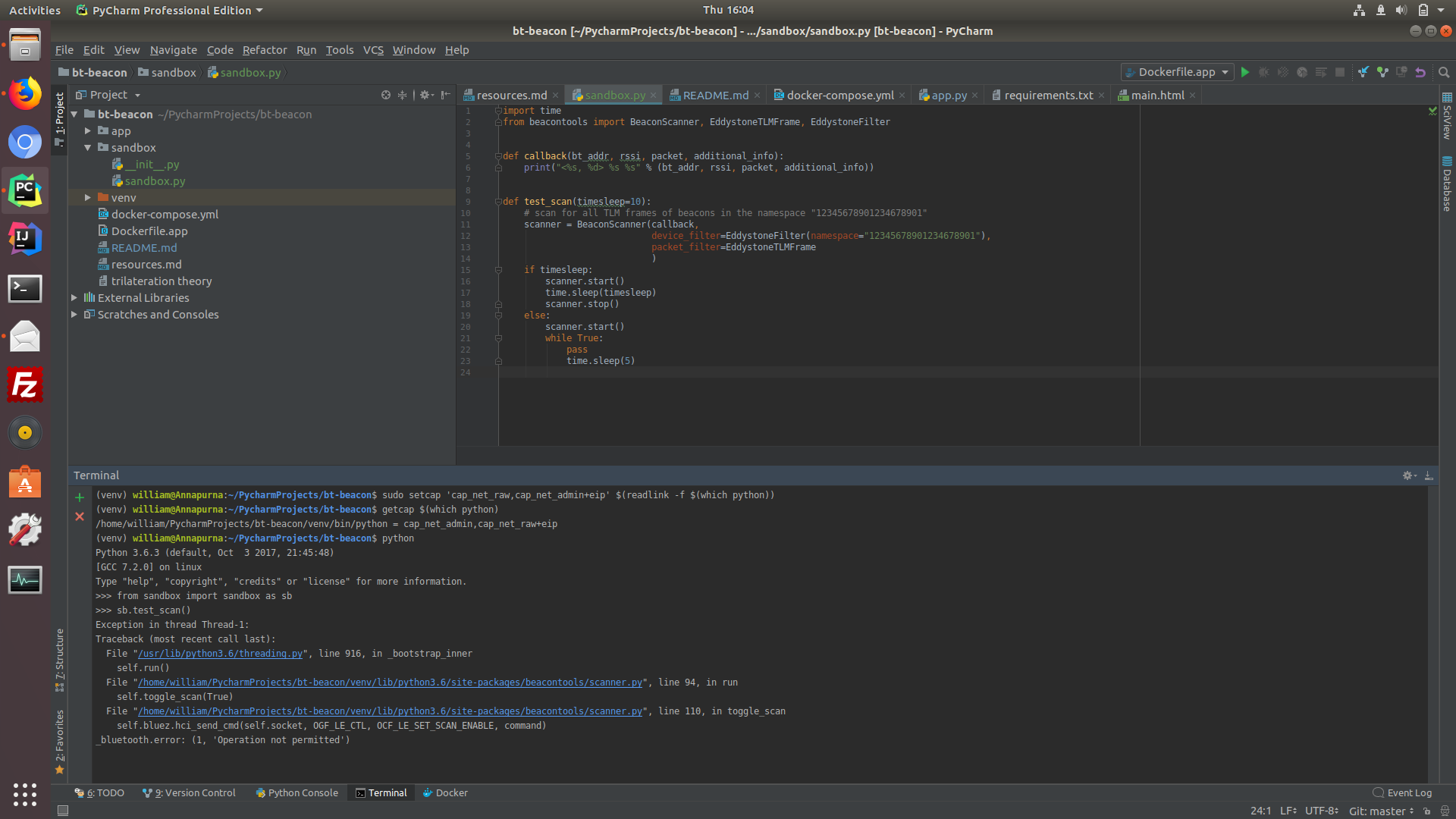Open scanner.py line 94 via the traceback link
This screenshot has height=819, width=1456.
(x=388, y=682)
